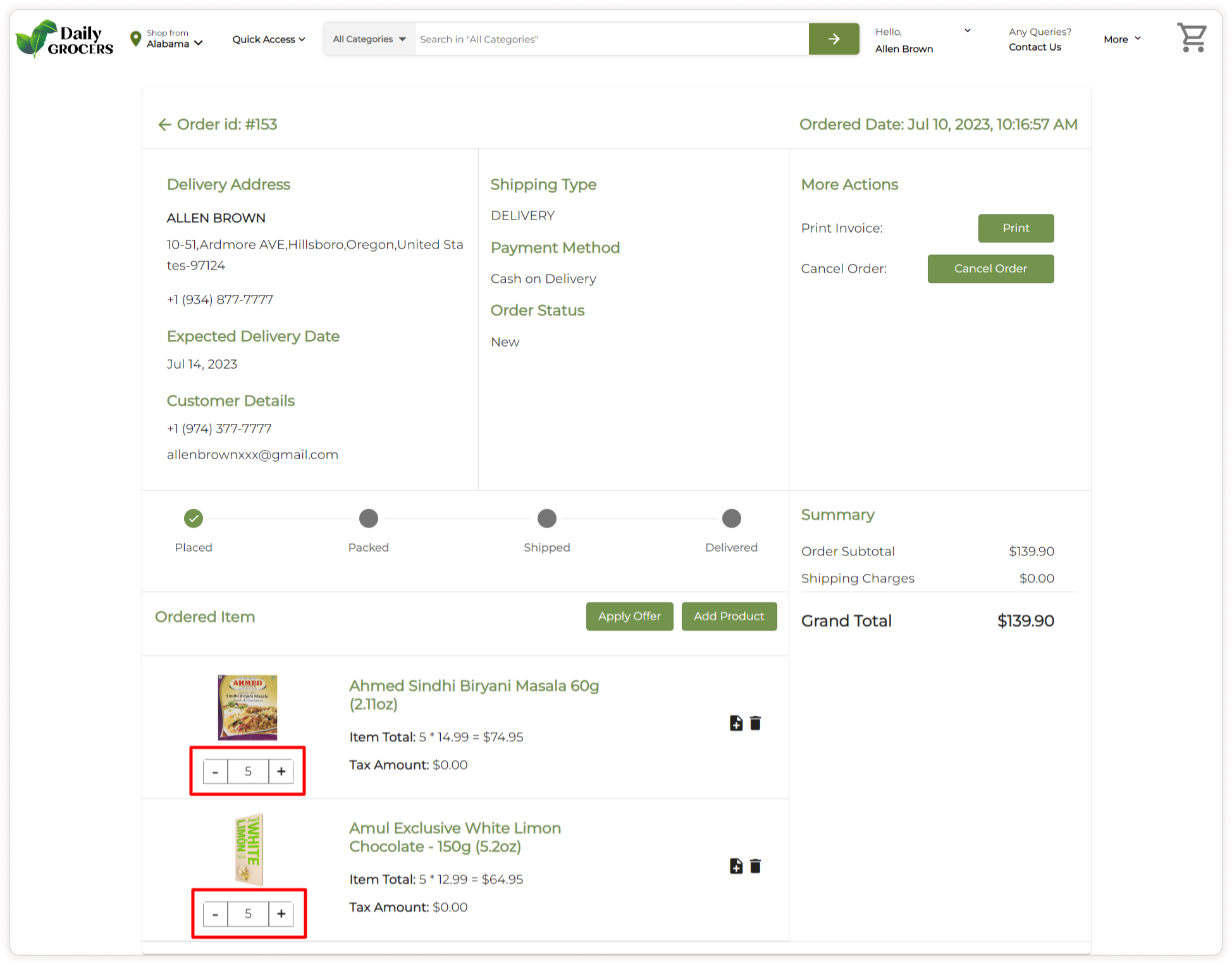Screen dimensions: 1232x966
Task: Delete Ahmed Sindhi Biryani Masala item
Action: point(755,723)
